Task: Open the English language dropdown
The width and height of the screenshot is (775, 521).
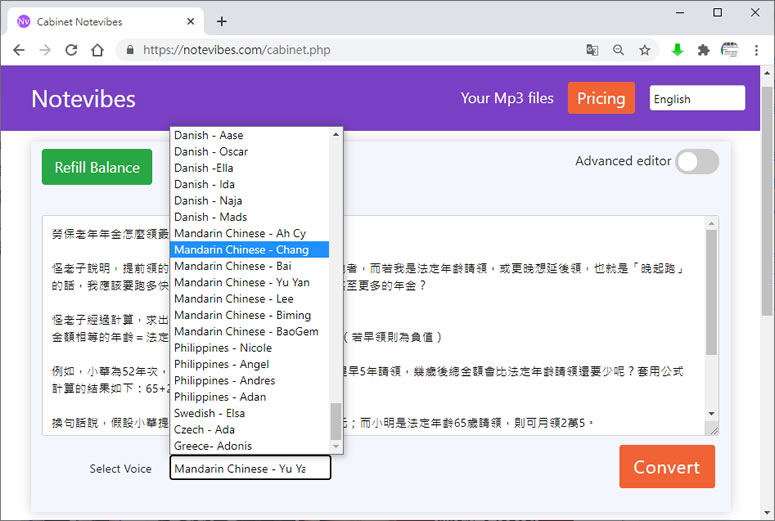Action: (x=697, y=98)
